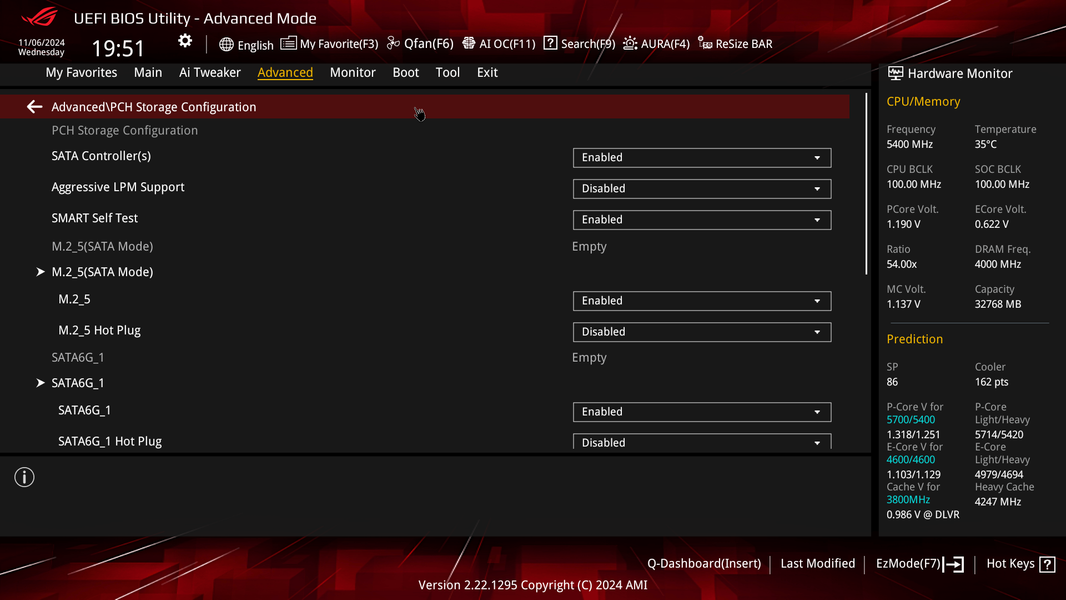Open the Aggressive LPM Support dropdown
The width and height of the screenshot is (1066, 600).
tap(702, 189)
